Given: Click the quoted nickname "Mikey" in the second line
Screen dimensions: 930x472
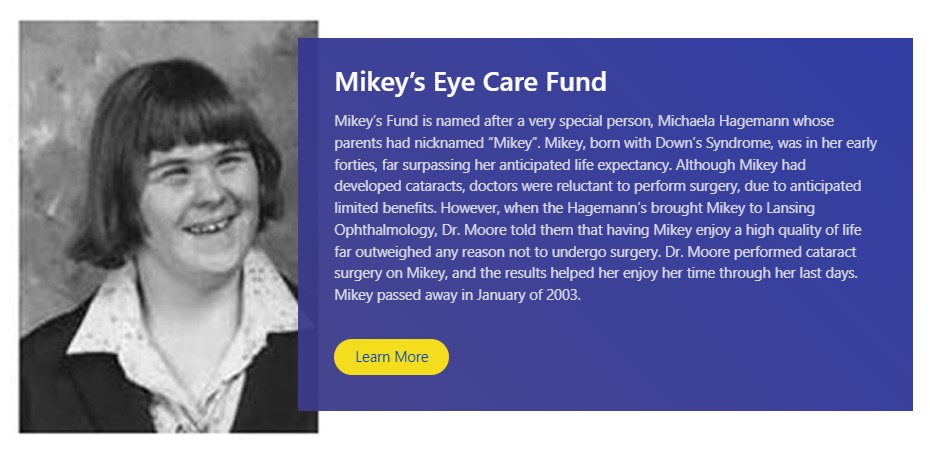Looking at the screenshot, I should click(x=514, y=143).
